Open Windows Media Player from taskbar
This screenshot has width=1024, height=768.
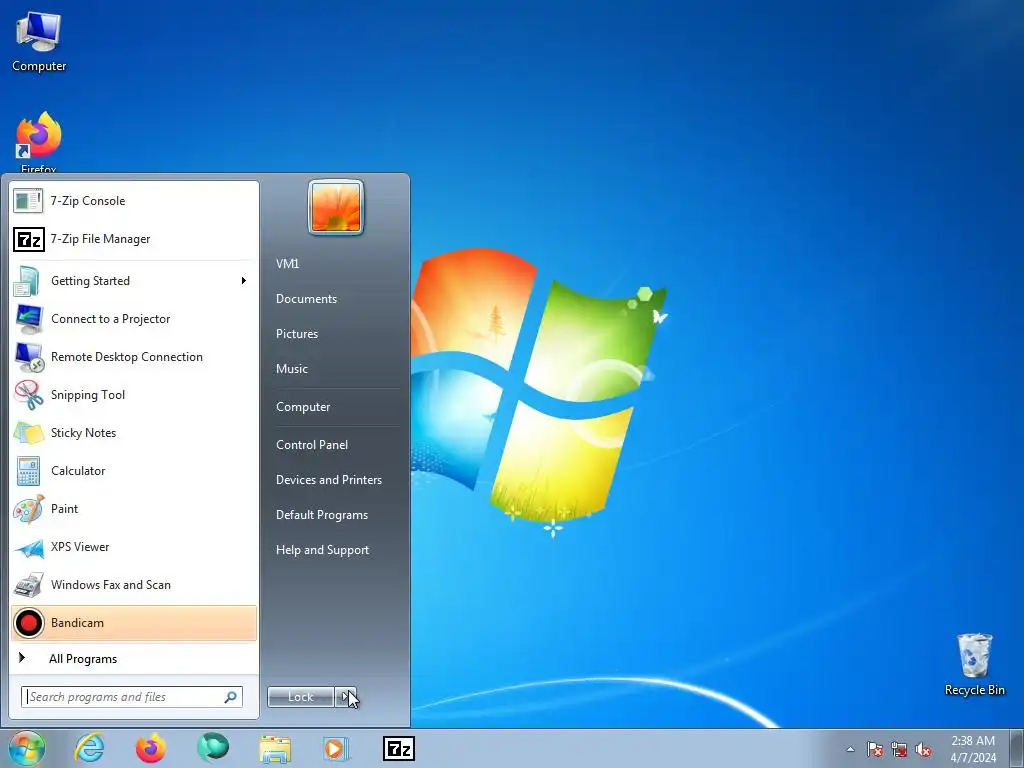(x=336, y=748)
